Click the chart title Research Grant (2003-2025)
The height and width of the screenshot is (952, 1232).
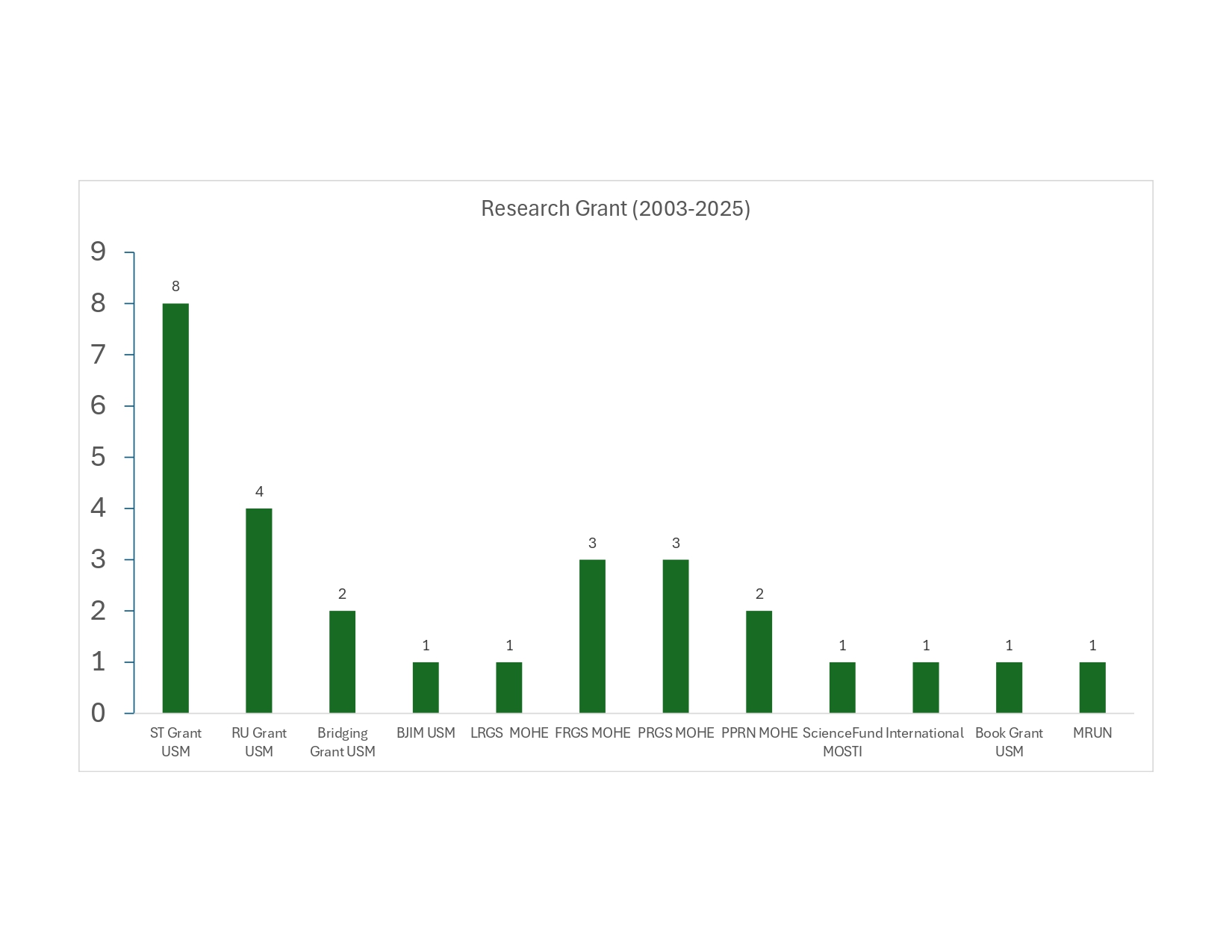coord(615,208)
